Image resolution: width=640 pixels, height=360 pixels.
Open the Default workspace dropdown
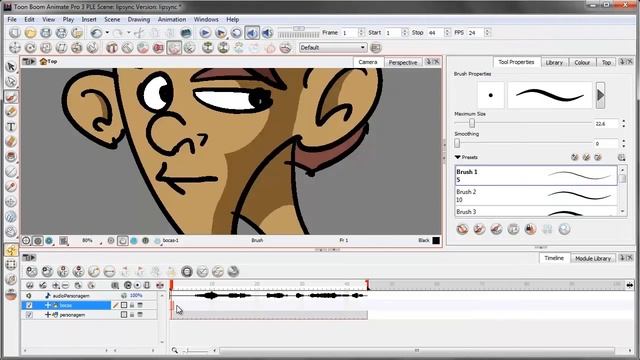(x=333, y=48)
